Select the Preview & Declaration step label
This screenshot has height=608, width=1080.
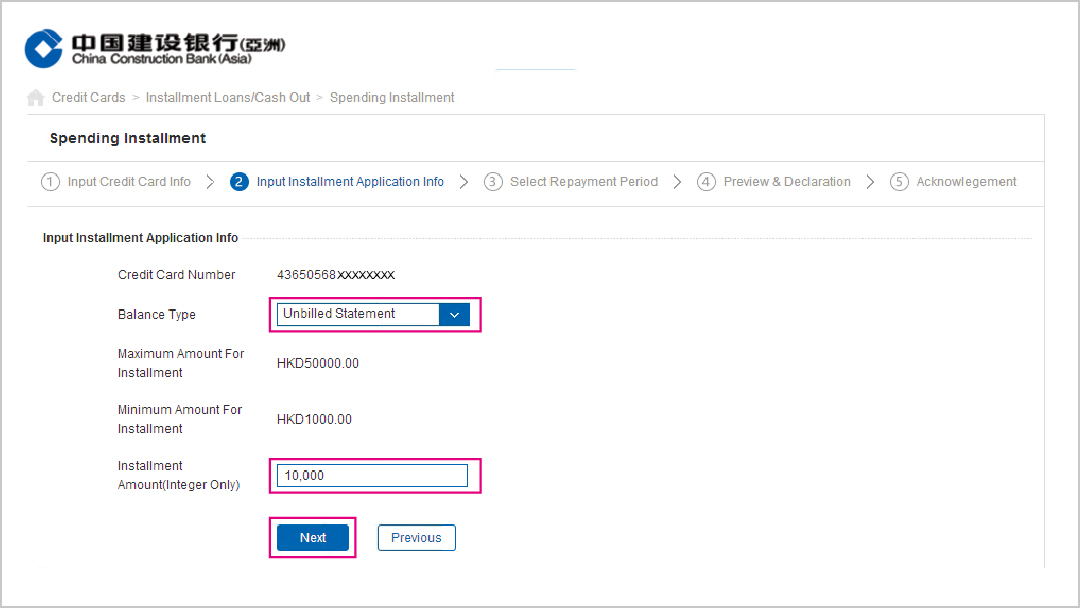tap(787, 182)
